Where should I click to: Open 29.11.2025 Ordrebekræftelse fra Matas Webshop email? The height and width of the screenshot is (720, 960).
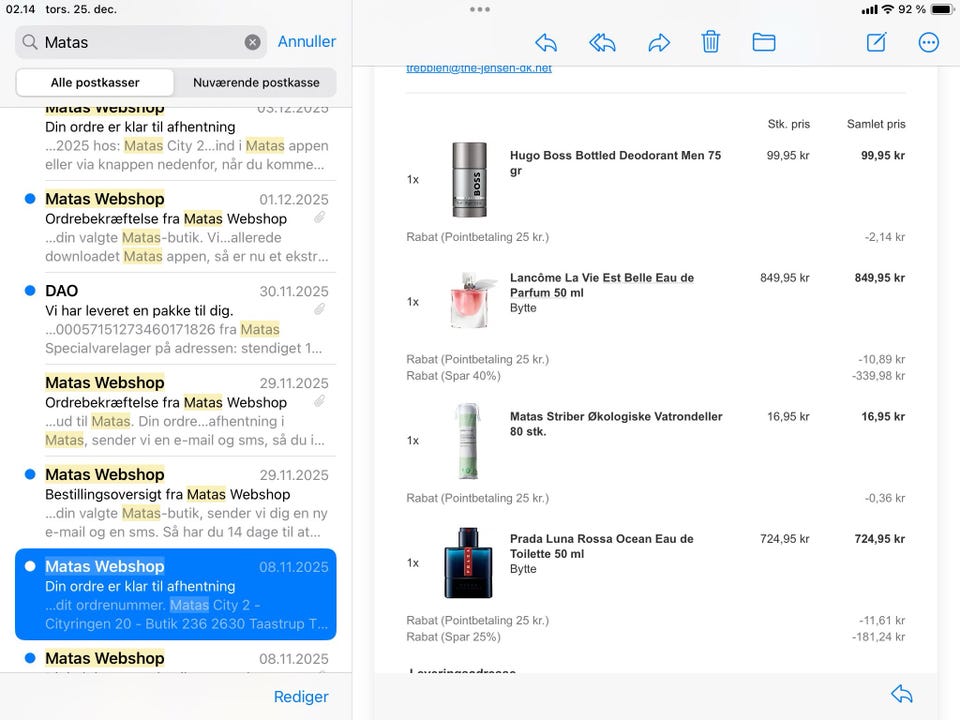[x=176, y=410]
